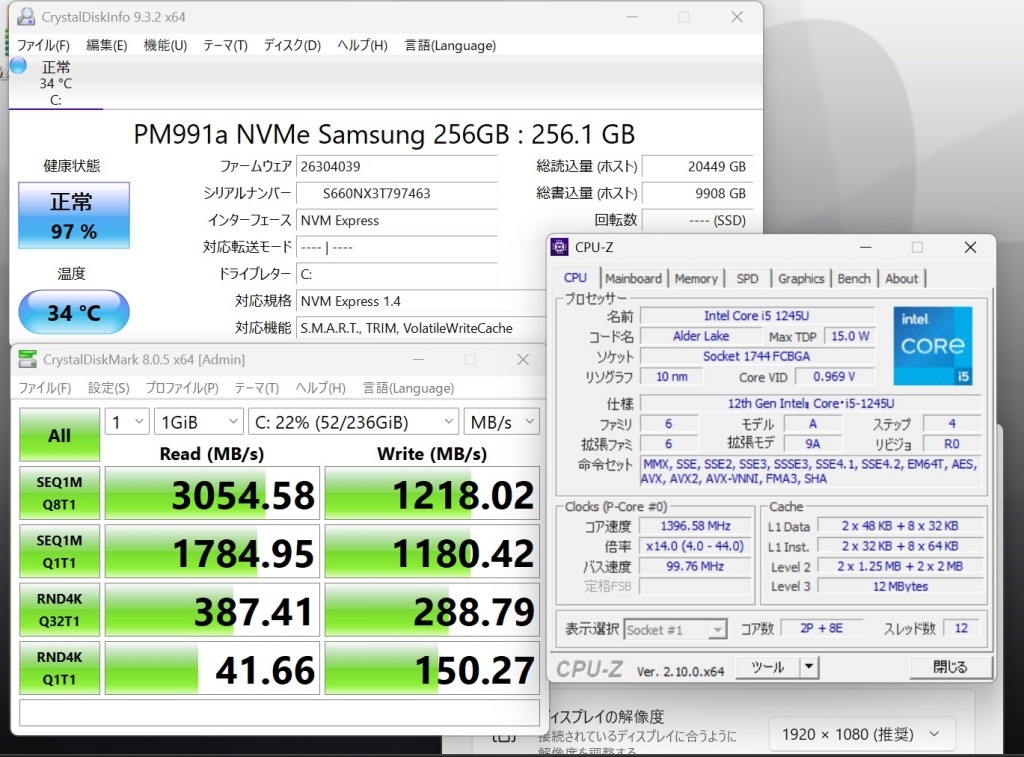Open ディスク(D) menu in CrystalDiskInfo
1024x757 pixels.
[292, 45]
